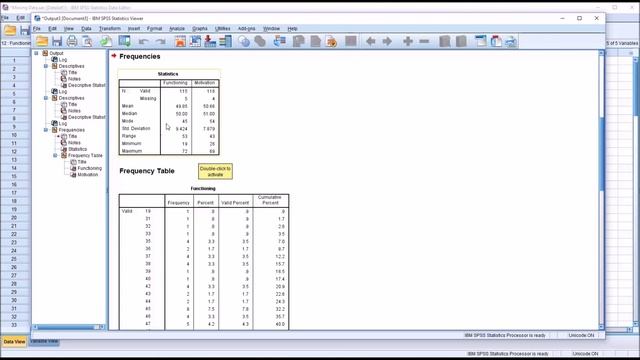Open the View menu
This screenshot has height=360, width=640.
[x=69, y=29]
